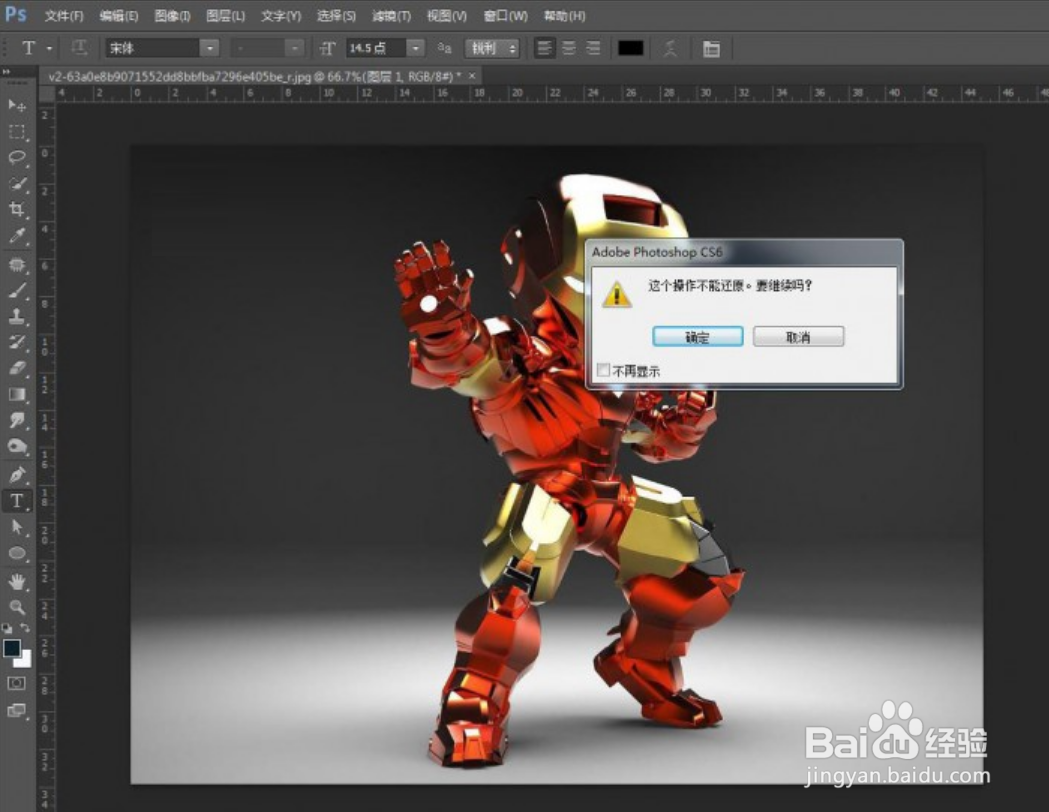
Task: Open the 14.5 点 font size dropdown
Action: [x=416, y=48]
